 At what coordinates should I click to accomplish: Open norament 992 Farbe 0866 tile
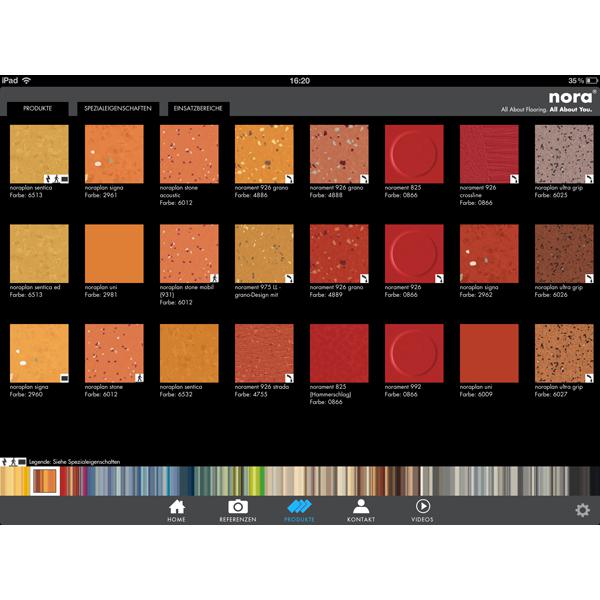point(414,354)
